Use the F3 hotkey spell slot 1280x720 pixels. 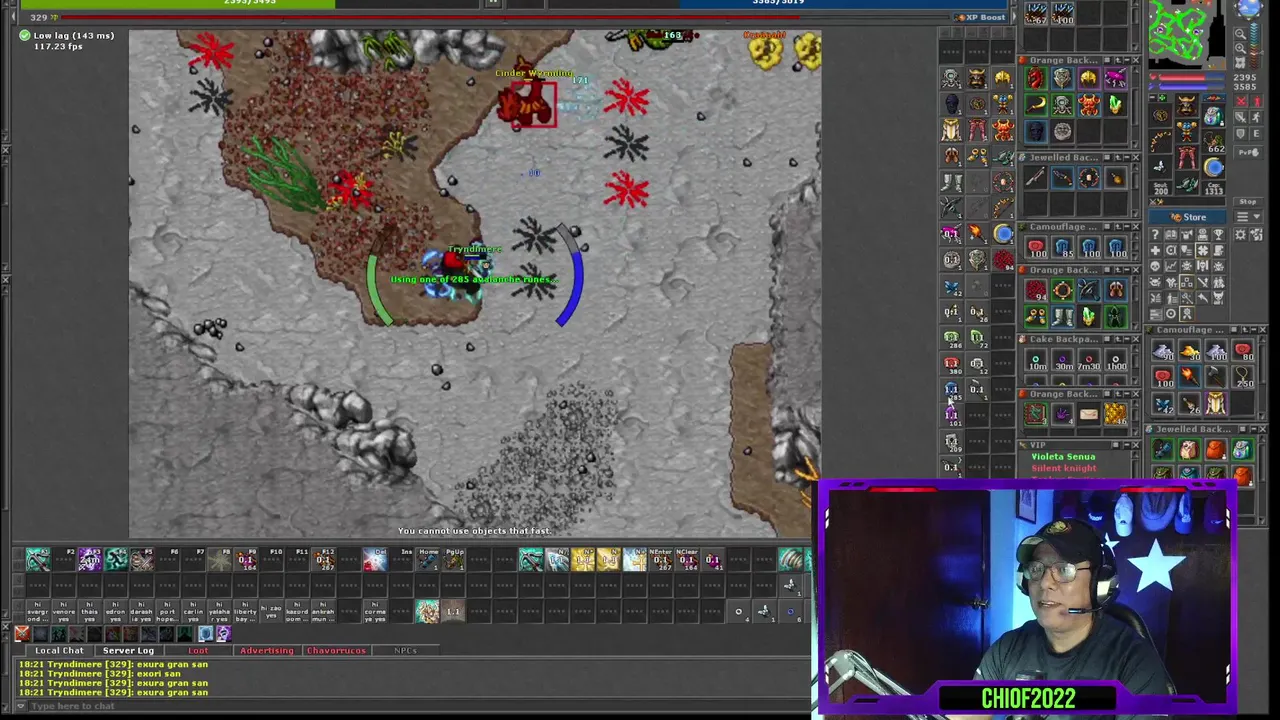pyautogui.click(x=89, y=560)
